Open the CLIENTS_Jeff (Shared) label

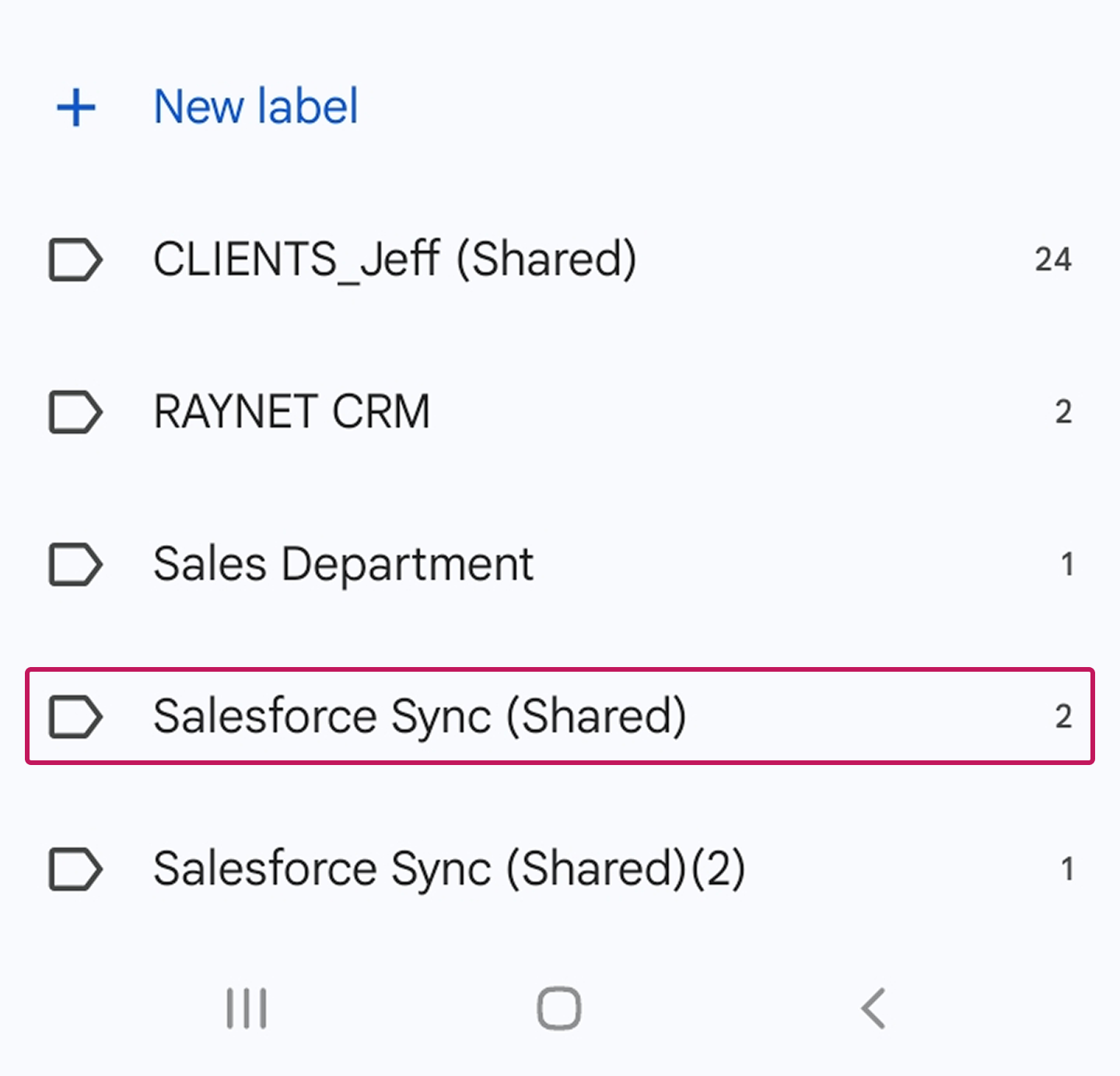click(x=394, y=260)
